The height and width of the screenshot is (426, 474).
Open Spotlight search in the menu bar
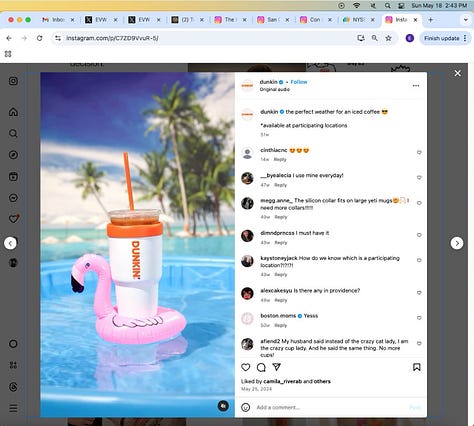coord(387,6)
